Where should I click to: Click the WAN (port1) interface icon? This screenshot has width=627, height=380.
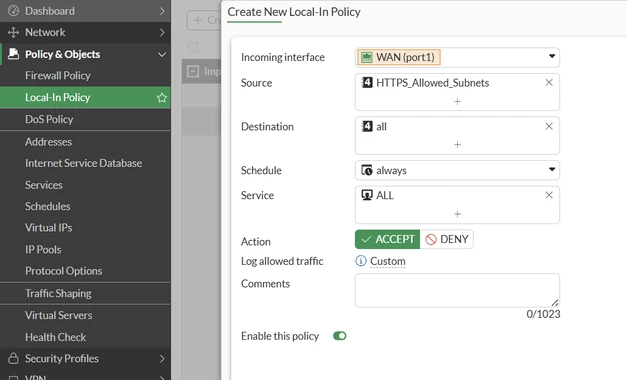[x=367, y=57]
